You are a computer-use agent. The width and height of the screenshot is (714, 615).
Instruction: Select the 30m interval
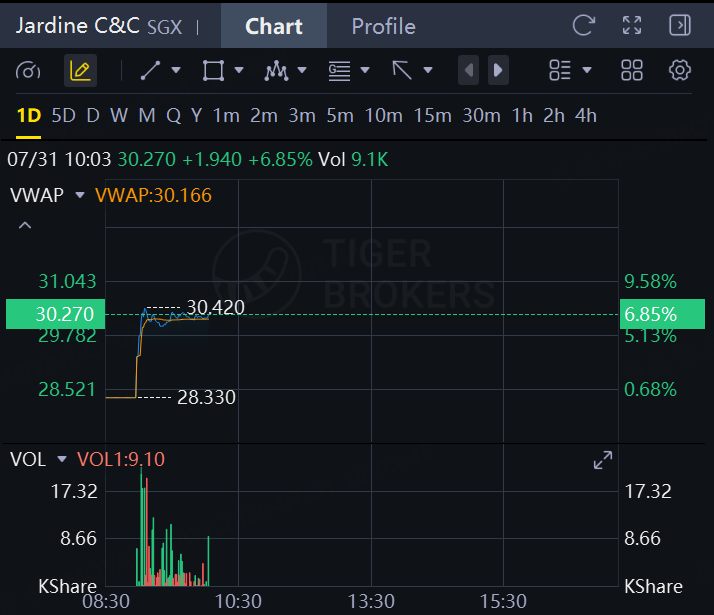[481, 116]
